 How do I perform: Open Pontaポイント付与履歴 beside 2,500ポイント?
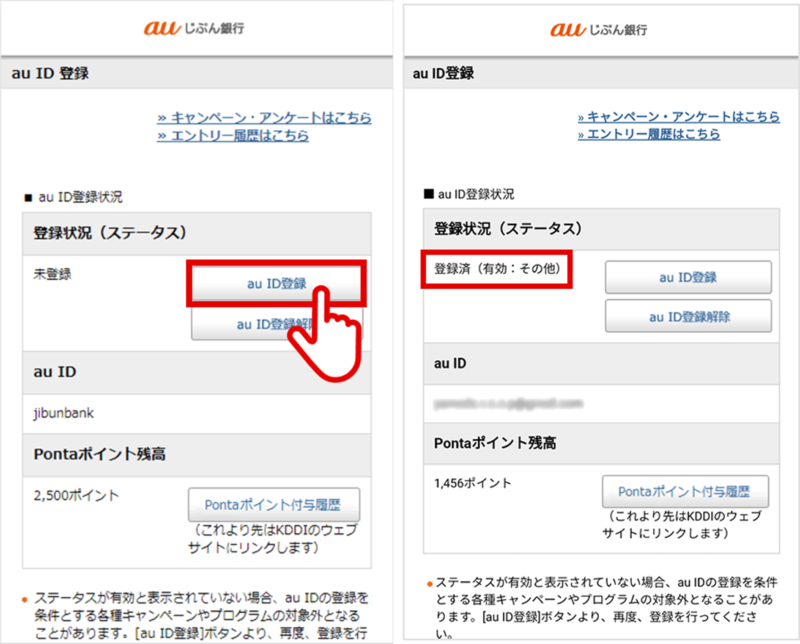coord(274,505)
